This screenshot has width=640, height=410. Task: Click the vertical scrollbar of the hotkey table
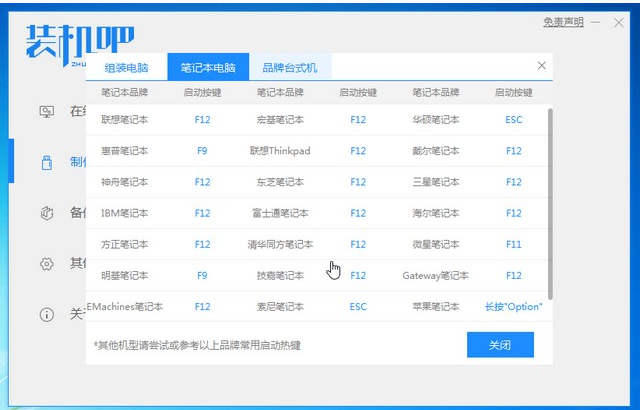pos(550,200)
